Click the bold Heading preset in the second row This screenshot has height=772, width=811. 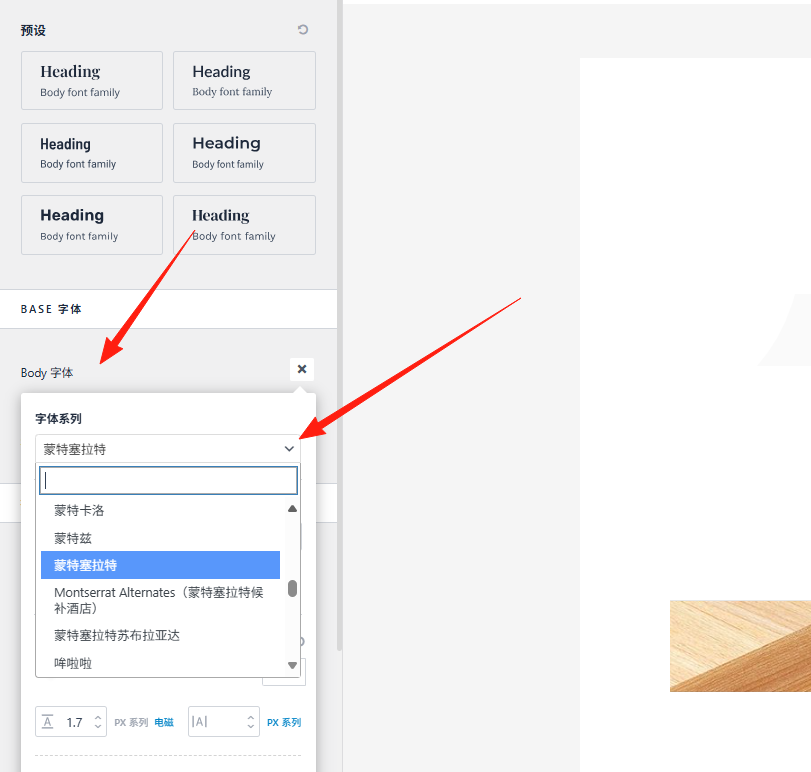[x=244, y=153]
